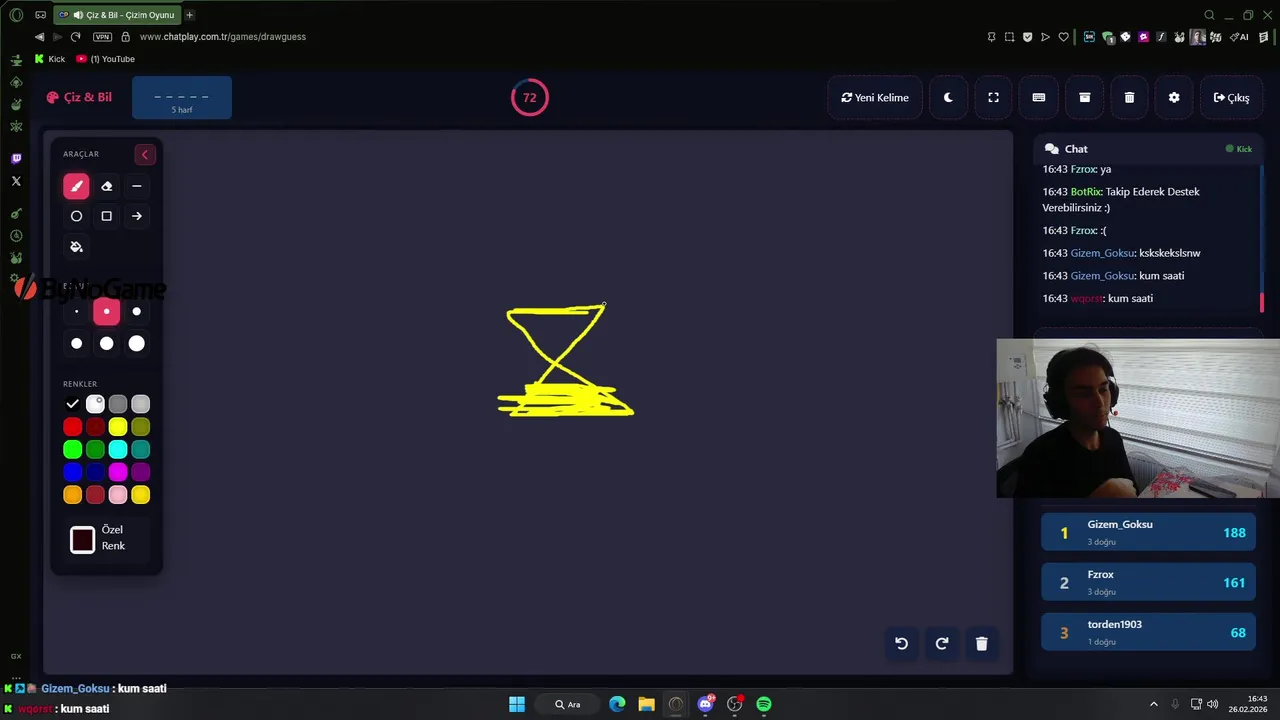Open the Kick bookmark
Viewport: 1280px width, 720px height.
[x=50, y=59]
